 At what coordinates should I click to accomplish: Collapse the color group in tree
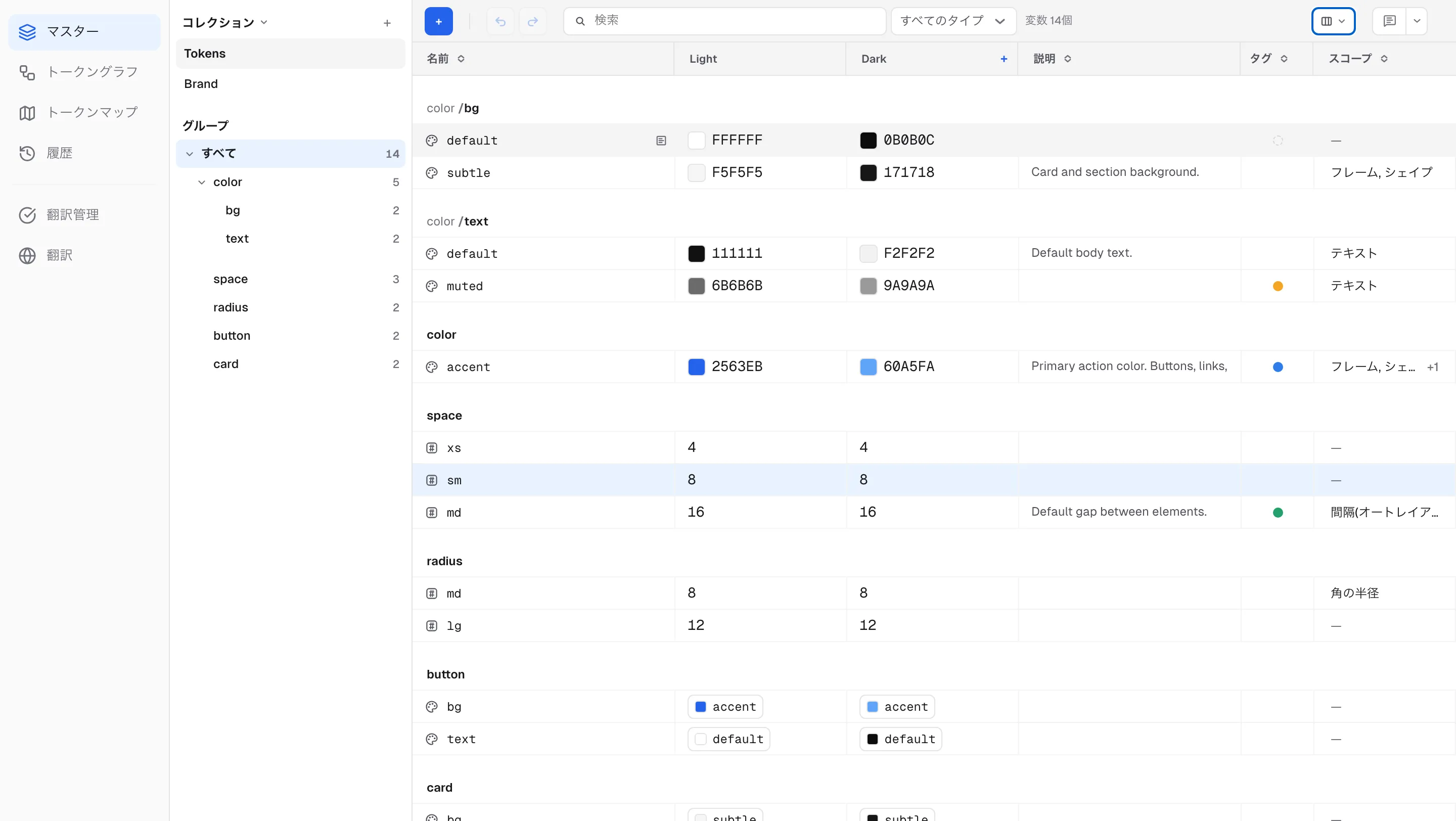point(201,183)
